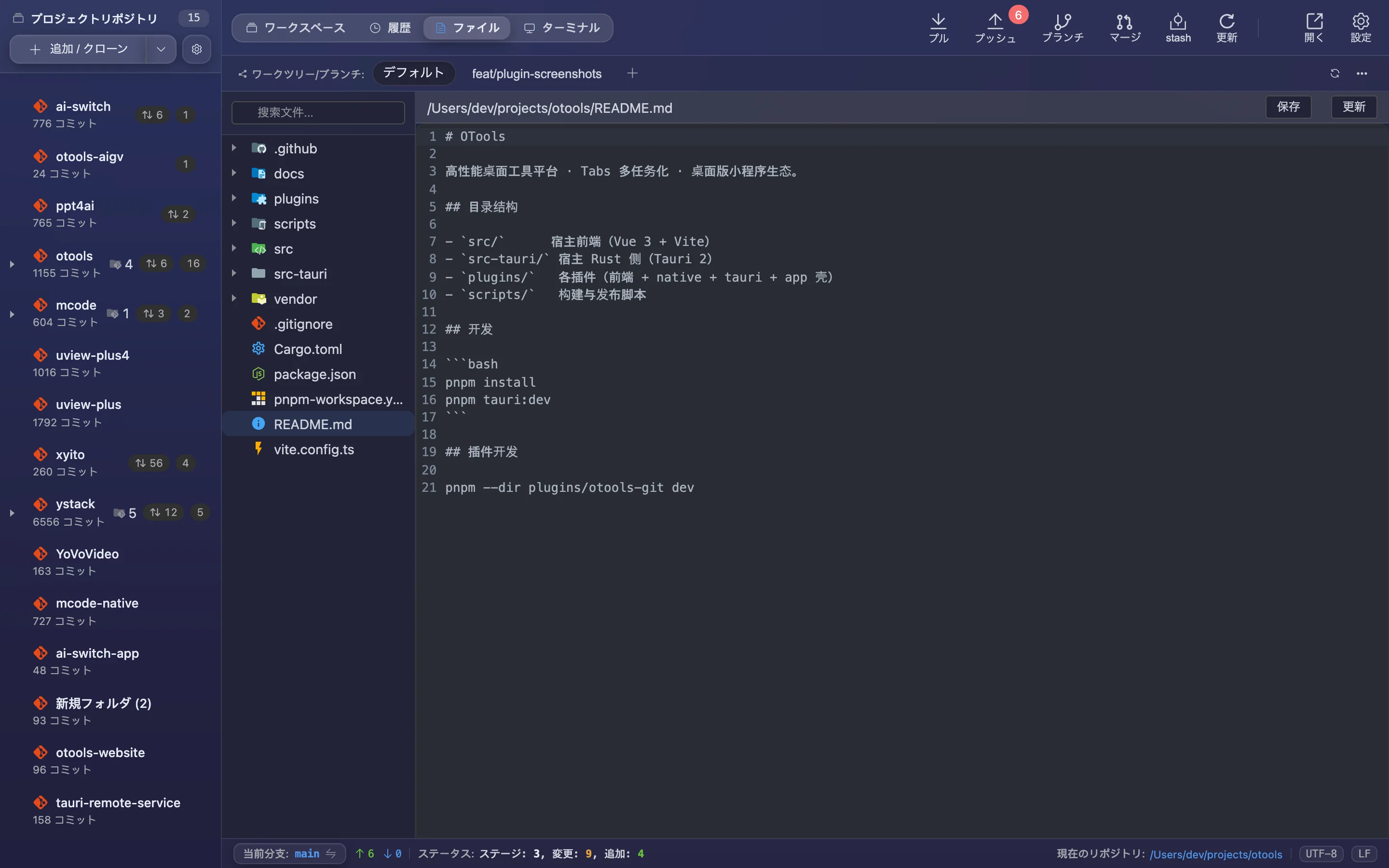
Task: Expand the otools repository entry
Action: point(12,264)
